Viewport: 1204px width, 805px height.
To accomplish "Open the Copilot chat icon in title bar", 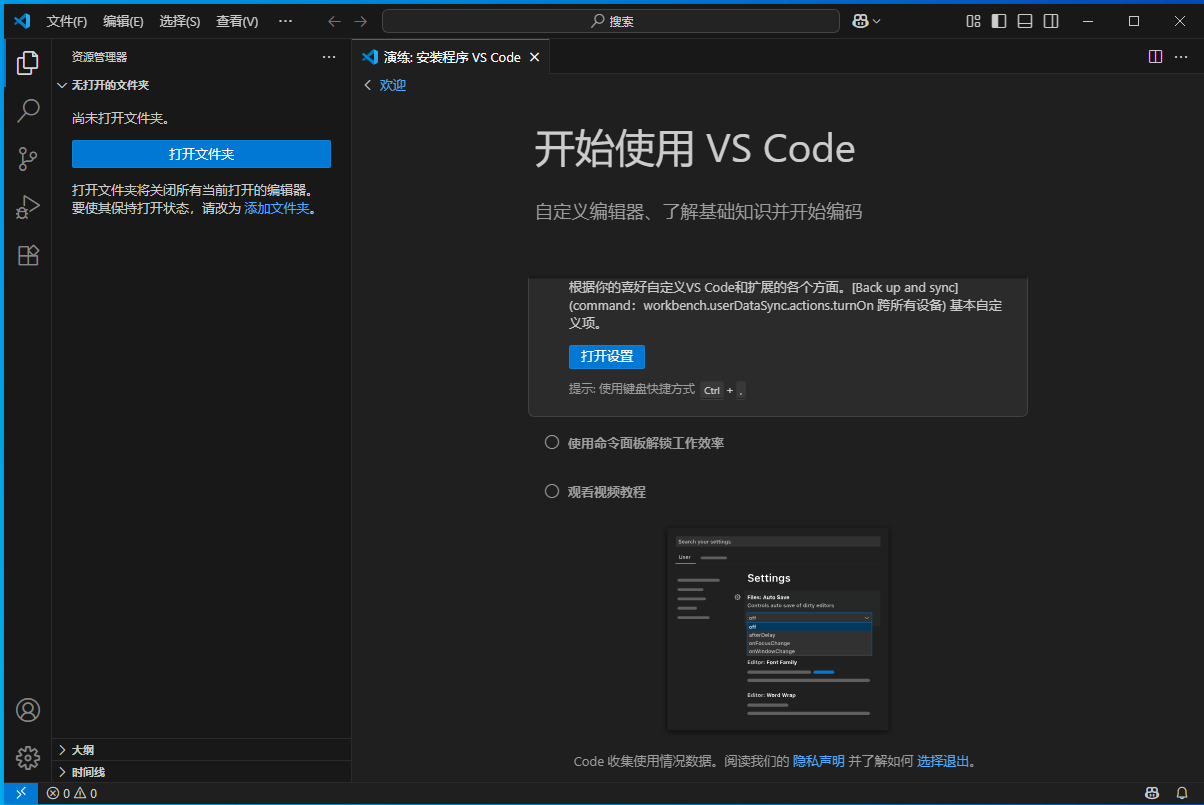I will [860, 21].
